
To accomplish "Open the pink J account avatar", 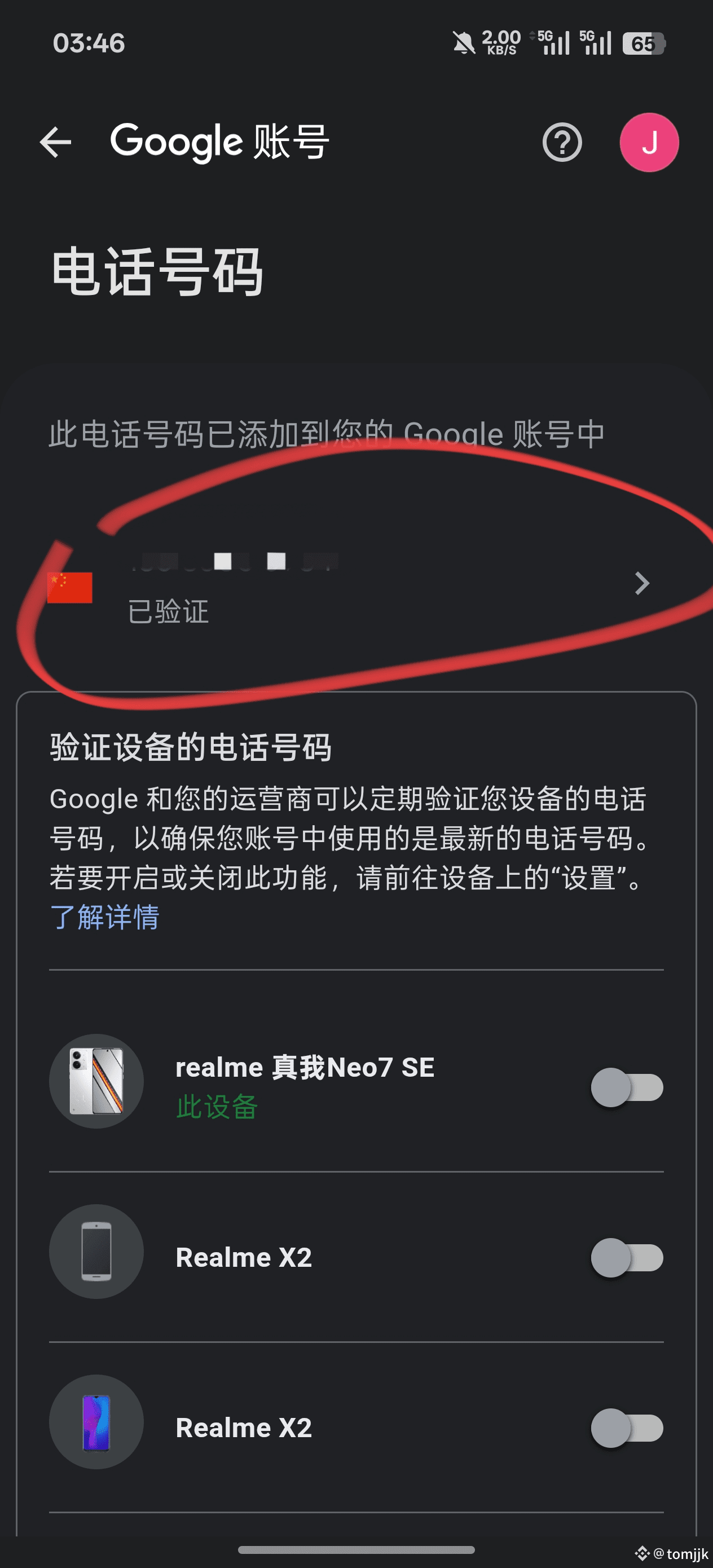I will point(649,143).
